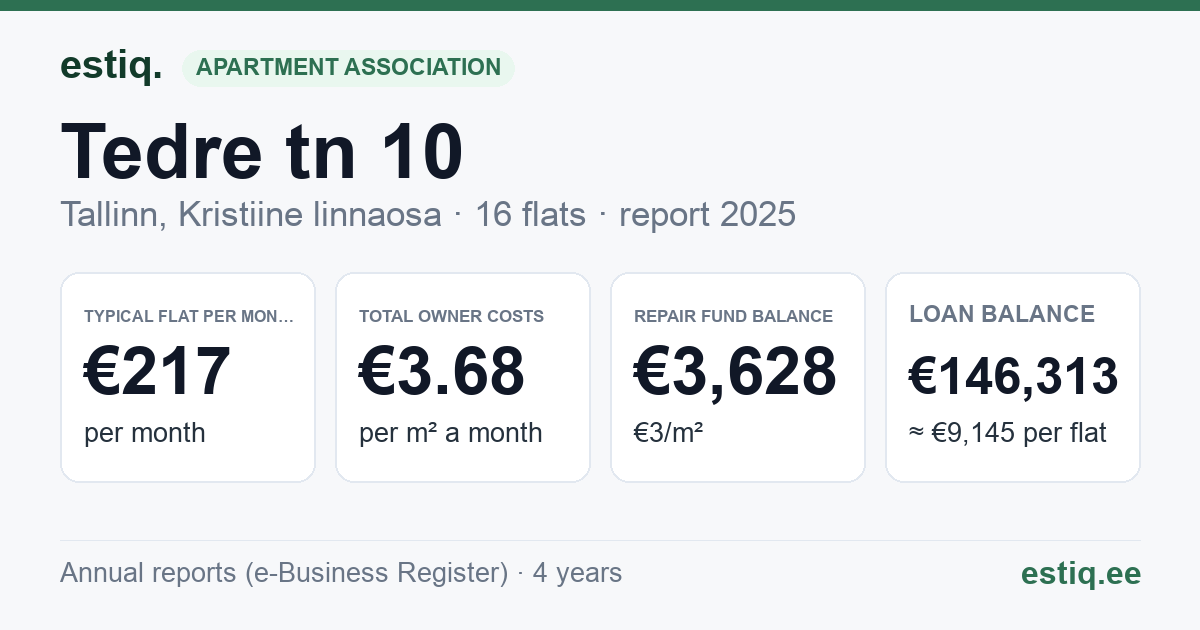Click the €3,628 value
Screen dimensions: 1200x630
735,372
